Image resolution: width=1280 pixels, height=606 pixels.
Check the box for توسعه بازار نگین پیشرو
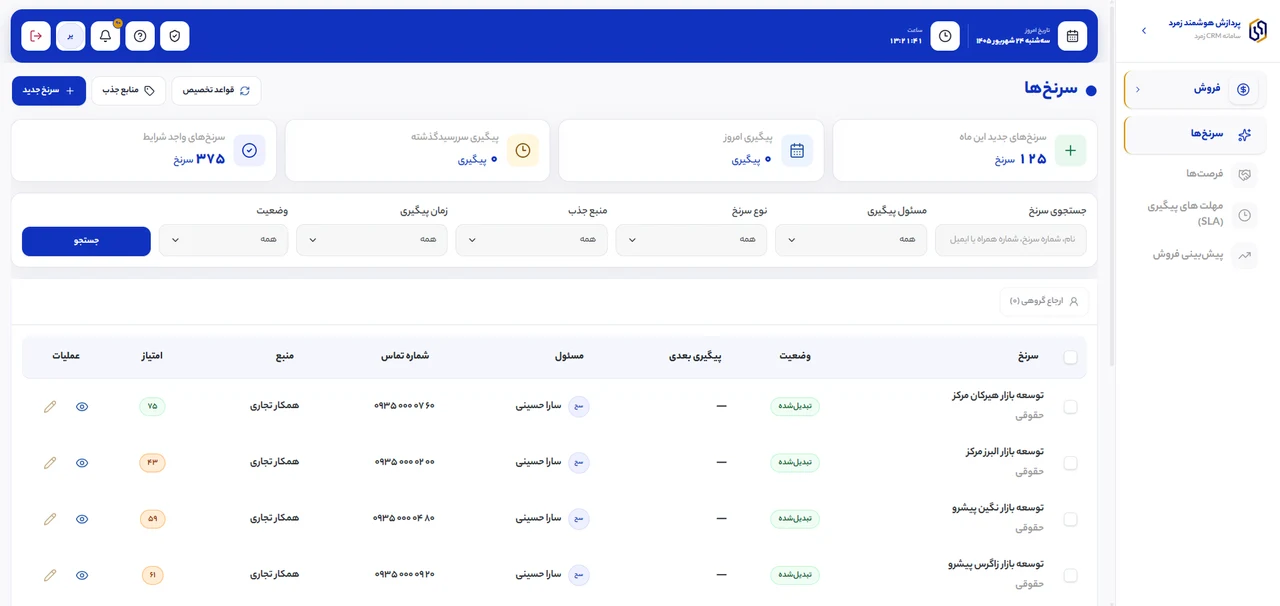1071,519
